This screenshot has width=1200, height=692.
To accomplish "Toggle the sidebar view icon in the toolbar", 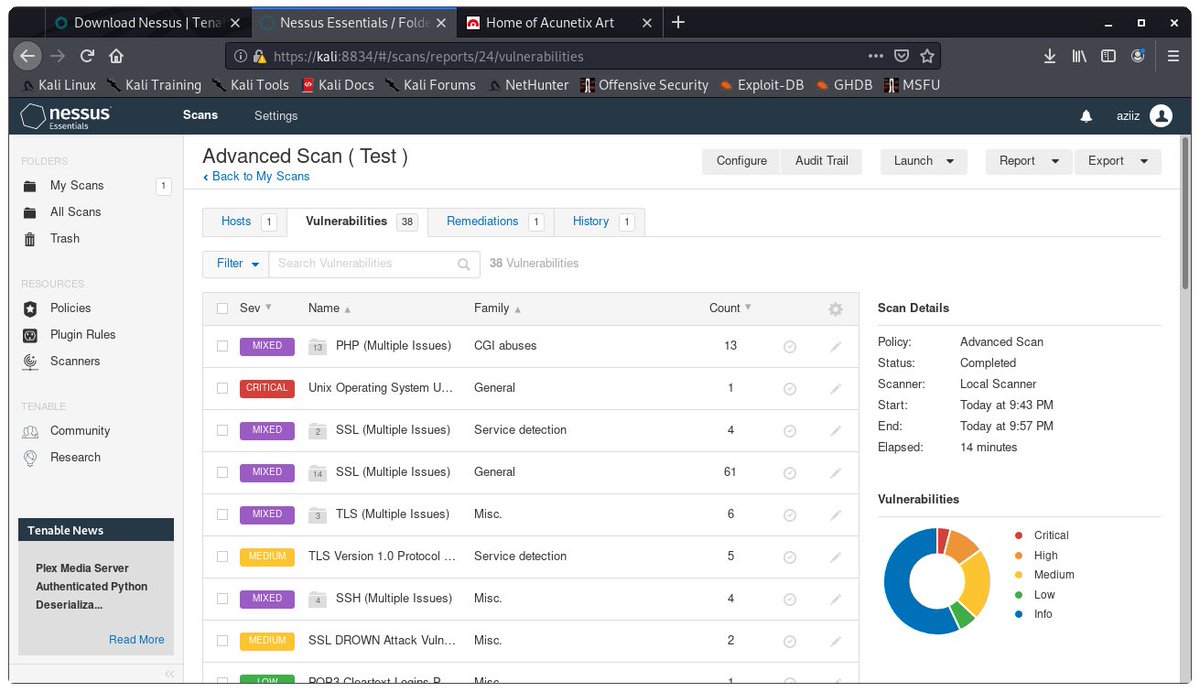I will pos(1108,56).
